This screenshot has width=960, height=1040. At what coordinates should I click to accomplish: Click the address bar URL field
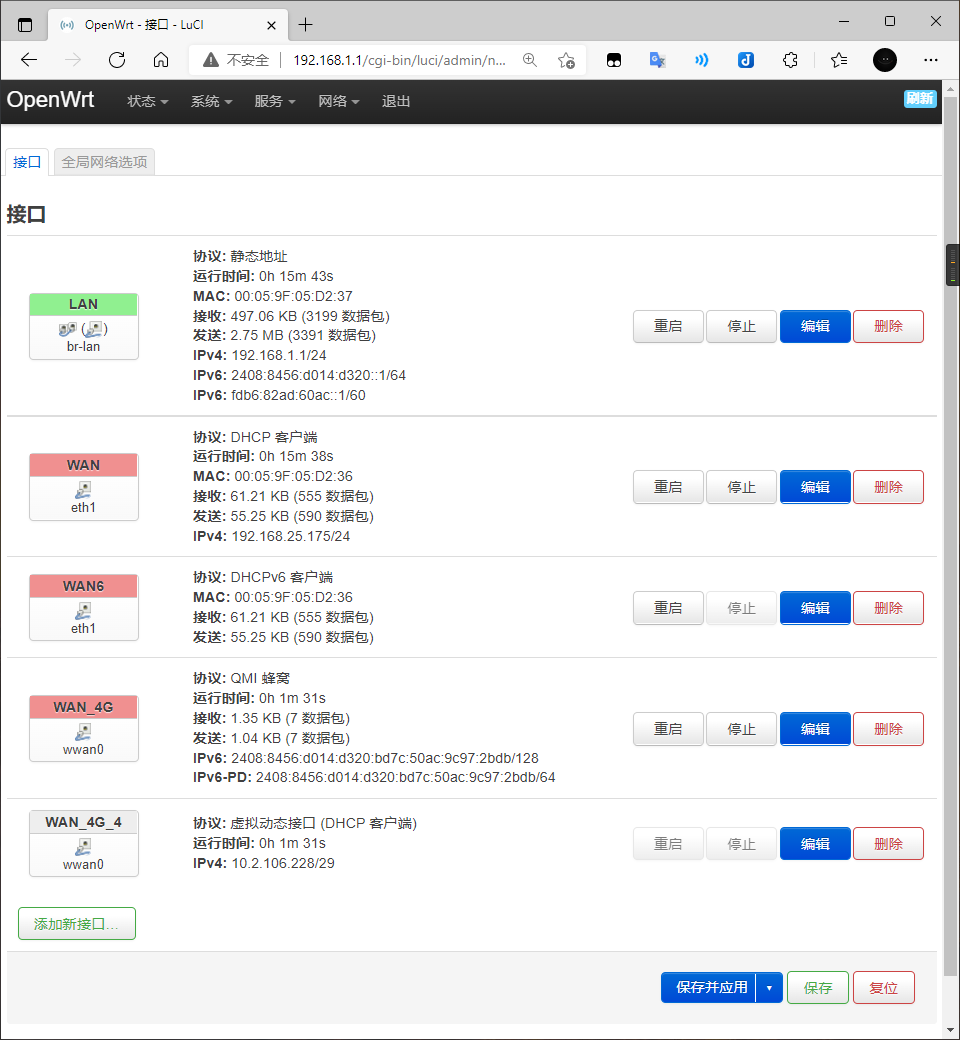coord(398,60)
